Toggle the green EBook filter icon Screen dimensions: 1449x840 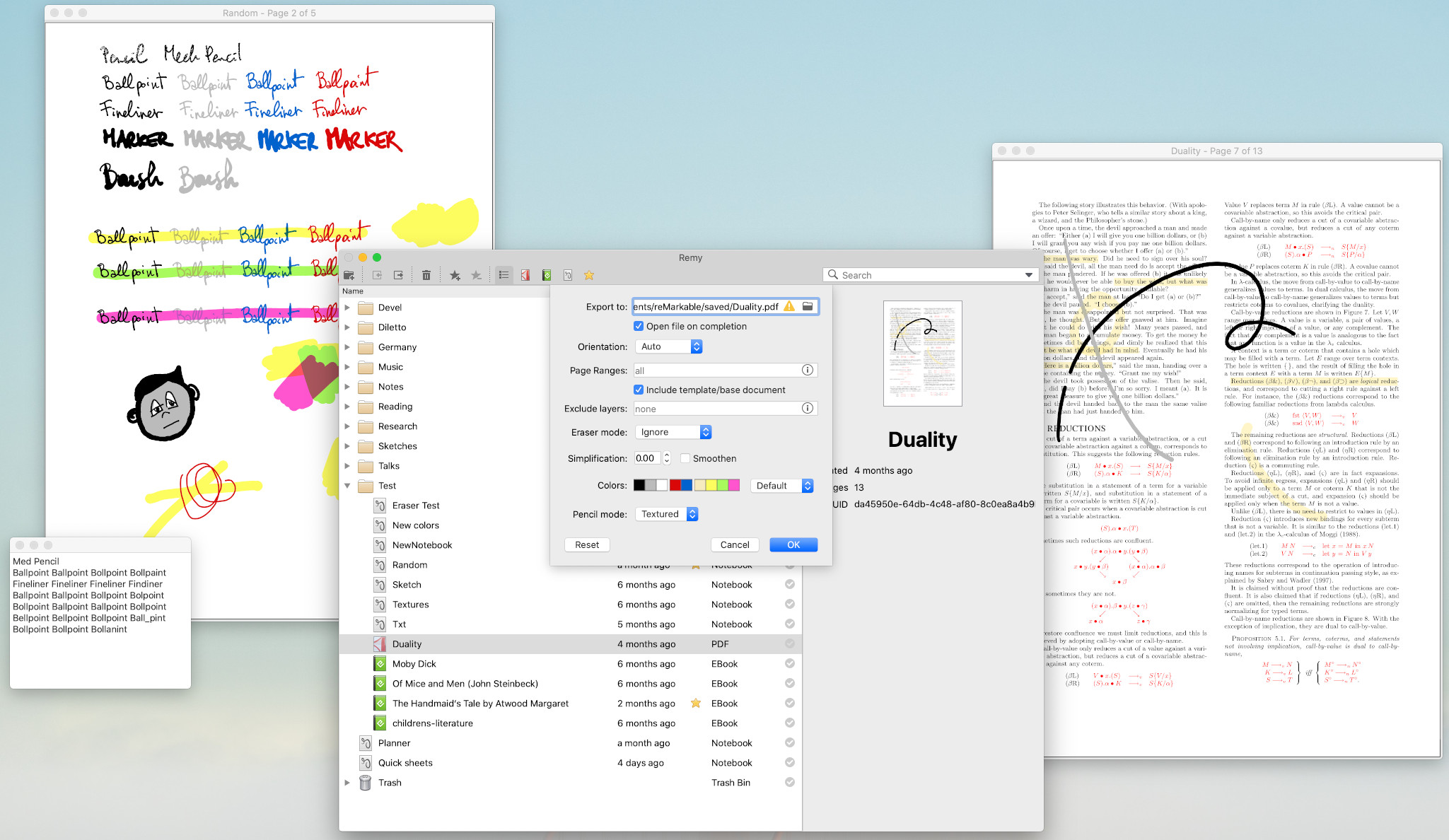click(x=547, y=275)
